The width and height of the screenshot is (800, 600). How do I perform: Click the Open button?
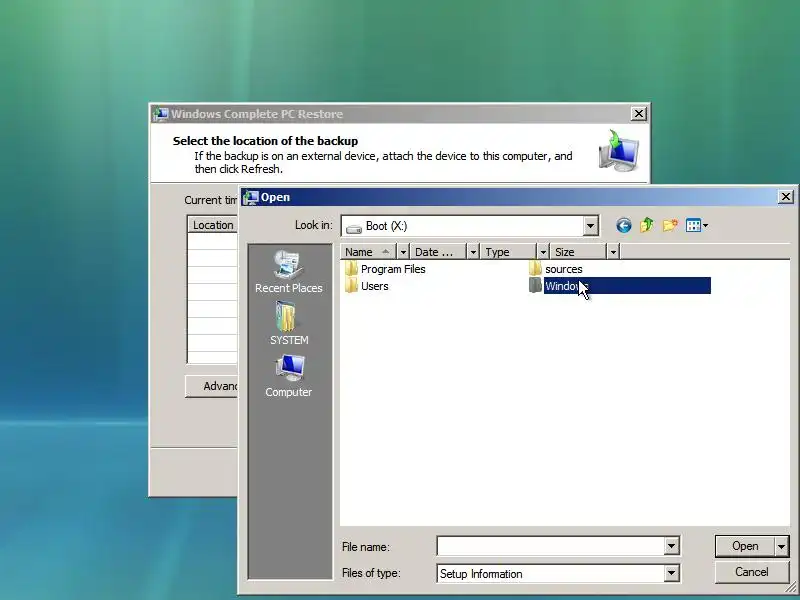(745, 546)
